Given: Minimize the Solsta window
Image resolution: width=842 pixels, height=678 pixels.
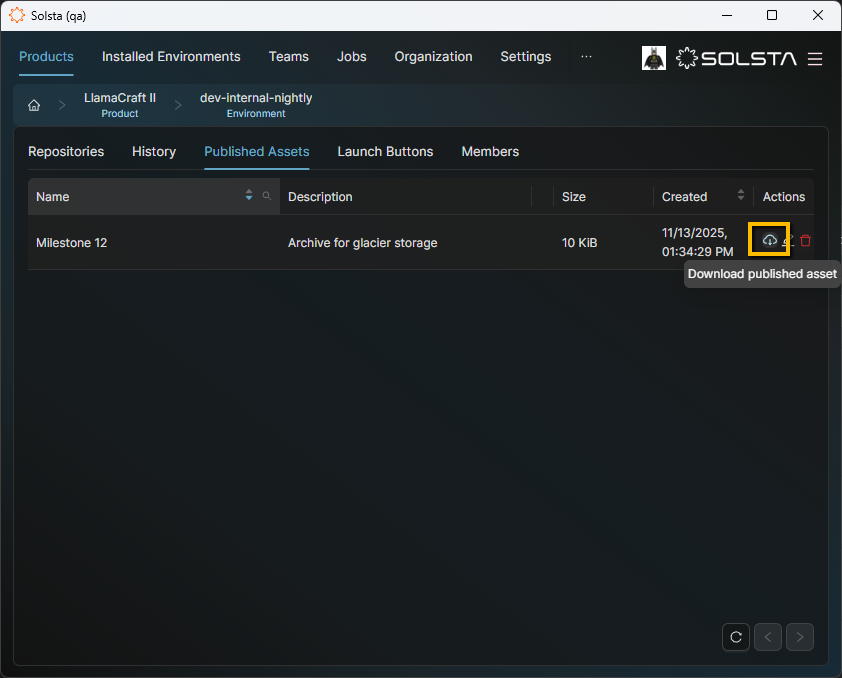Looking at the screenshot, I should (x=727, y=15).
